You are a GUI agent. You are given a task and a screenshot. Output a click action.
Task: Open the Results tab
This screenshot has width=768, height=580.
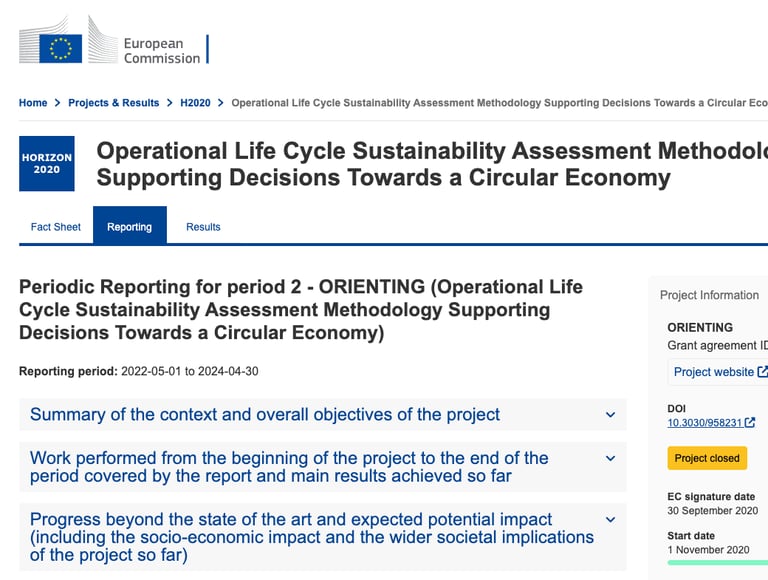tap(203, 227)
